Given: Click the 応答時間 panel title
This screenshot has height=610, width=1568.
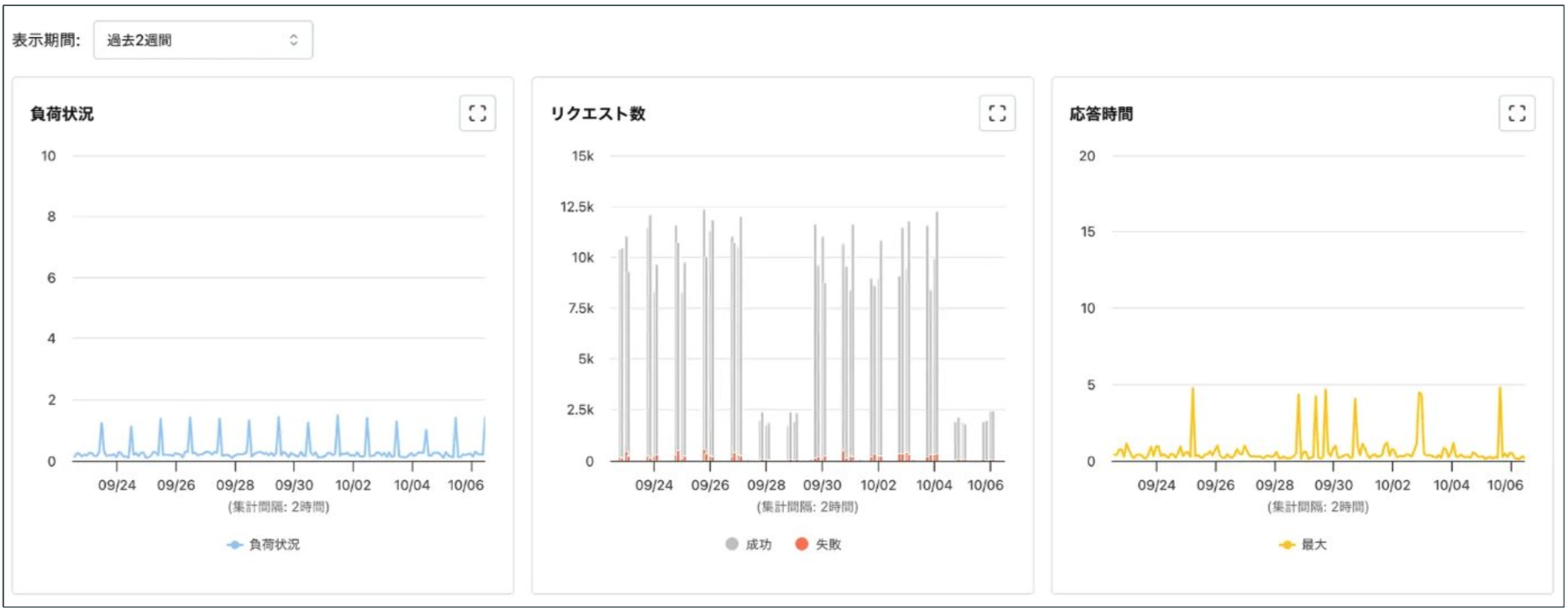Looking at the screenshot, I should (x=1101, y=113).
